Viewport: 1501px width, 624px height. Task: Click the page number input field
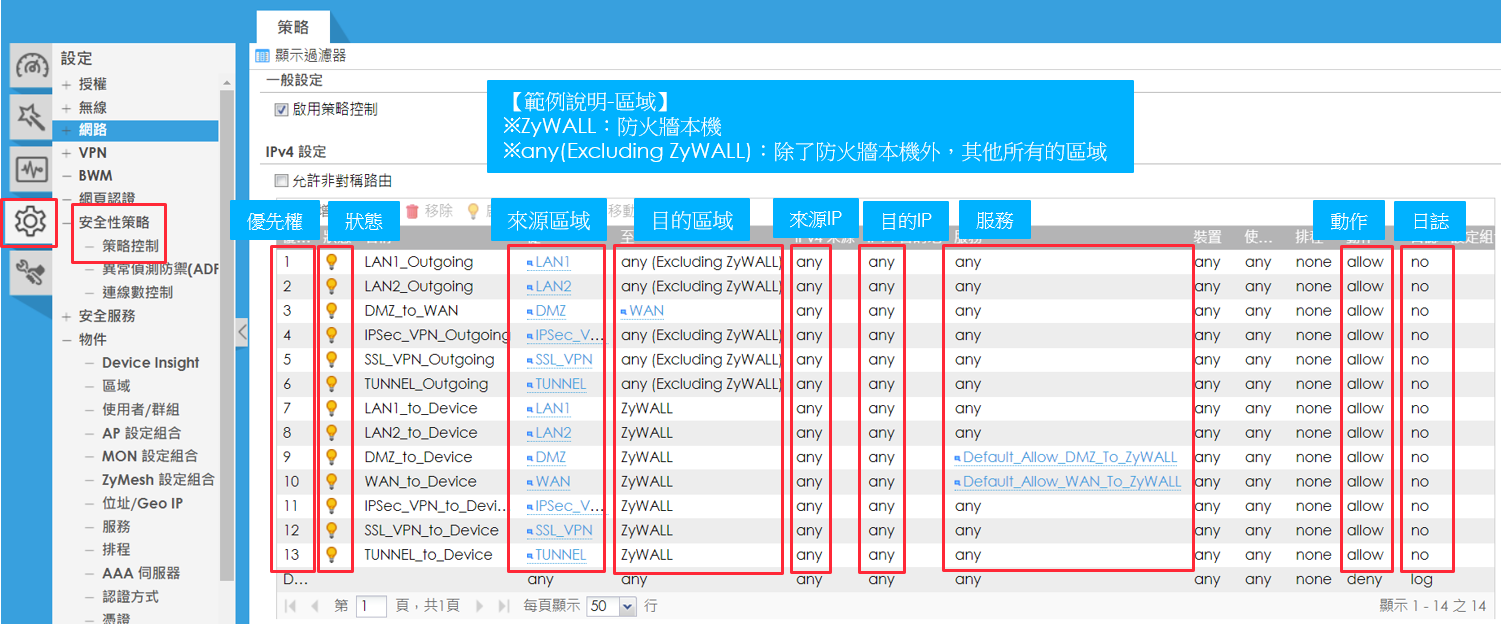[x=371, y=606]
